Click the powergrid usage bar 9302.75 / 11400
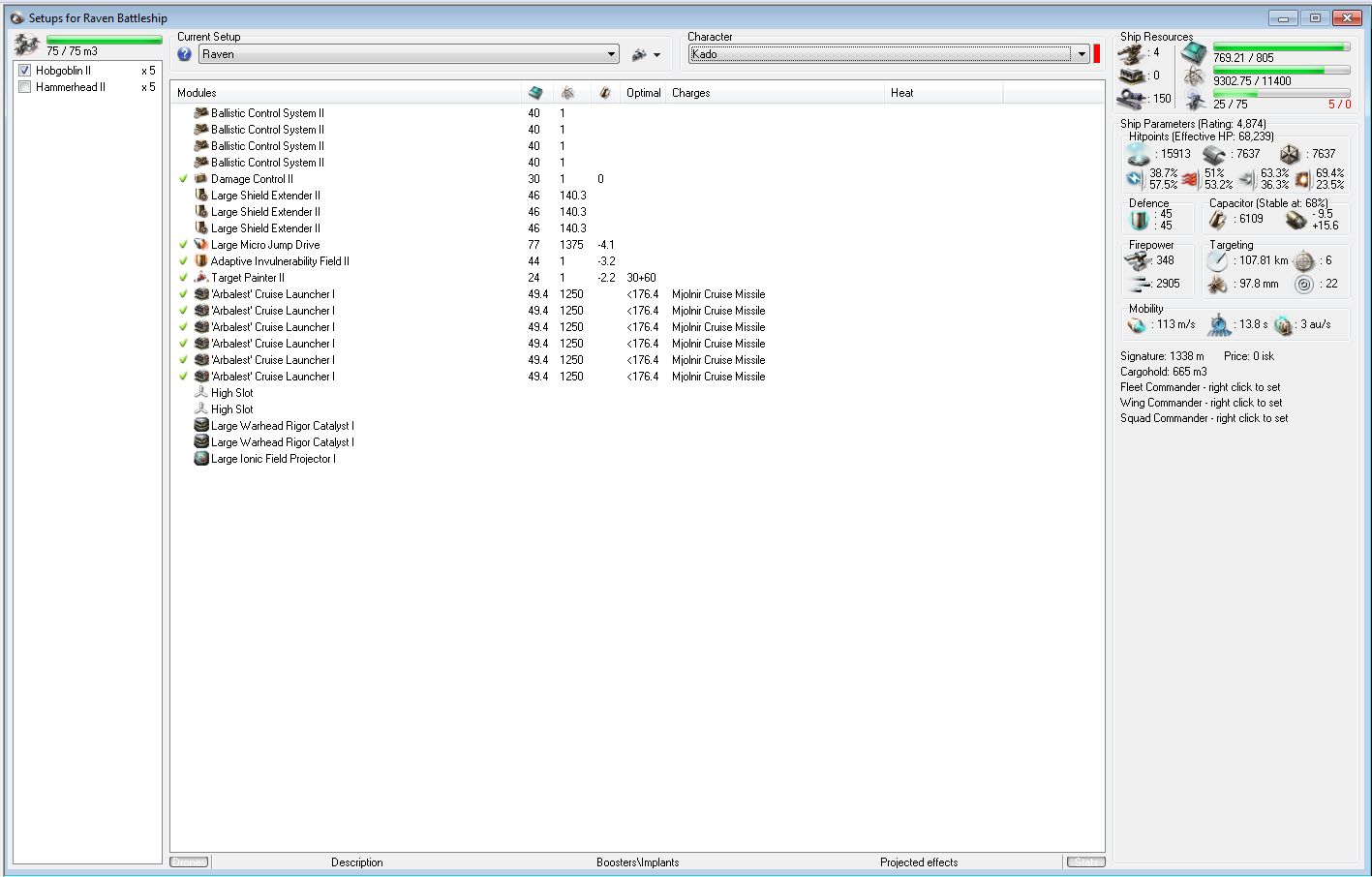Viewport: 1372px width, 877px height. (x=1281, y=70)
